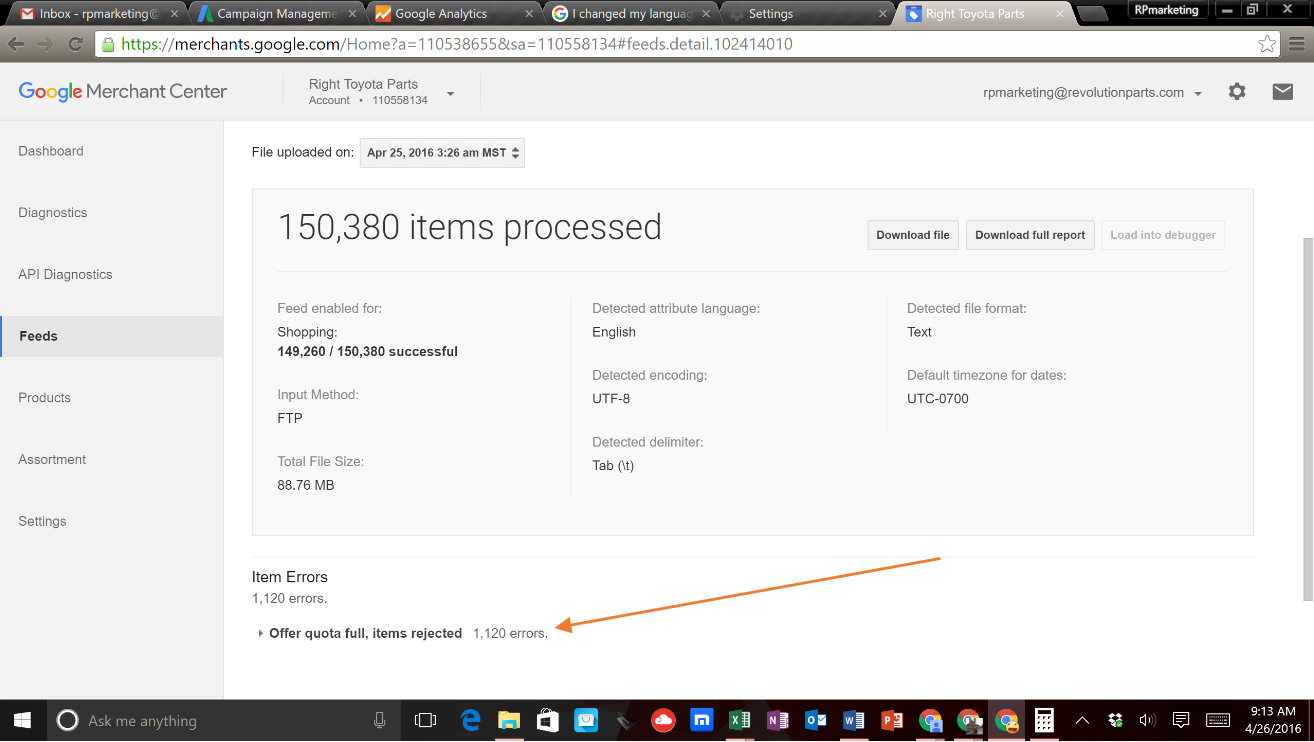Open the Merchant Center settings gear icon
Image resolution: width=1314 pixels, height=742 pixels.
(1237, 92)
